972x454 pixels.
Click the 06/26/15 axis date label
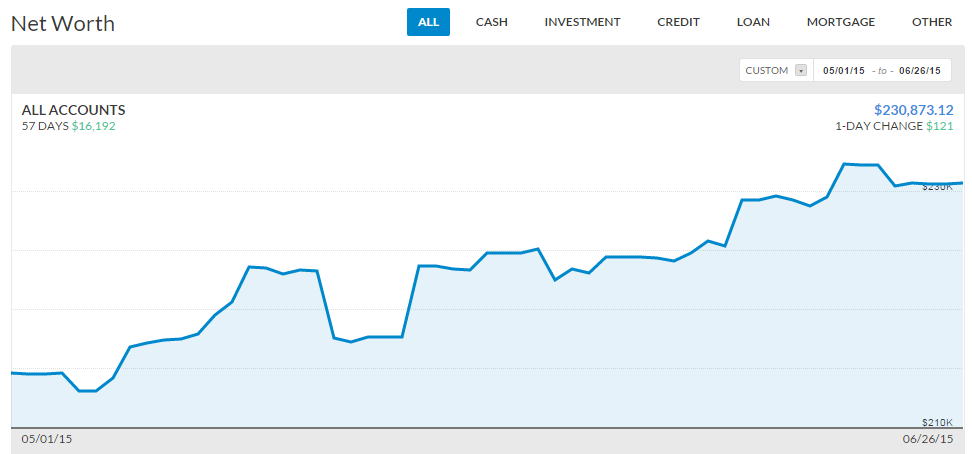click(927, 439)
